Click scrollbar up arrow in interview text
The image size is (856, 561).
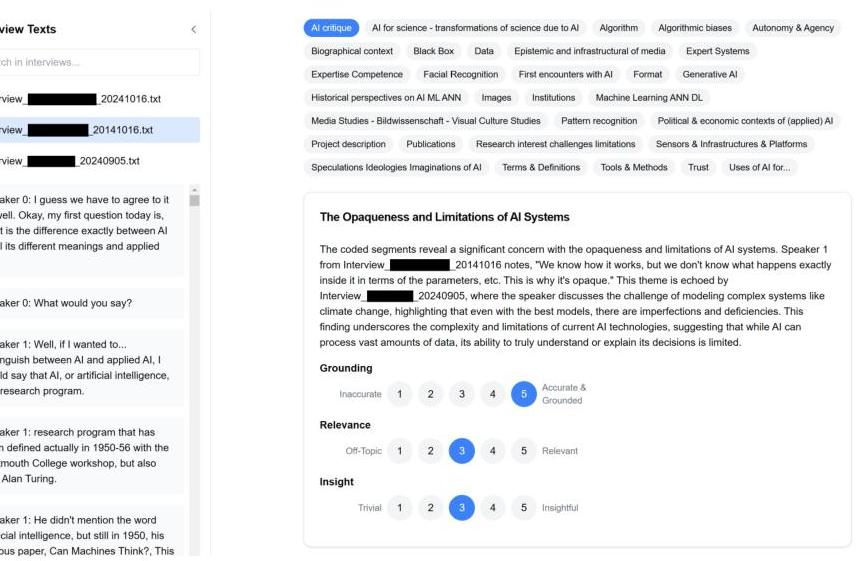tap(194, 190)
